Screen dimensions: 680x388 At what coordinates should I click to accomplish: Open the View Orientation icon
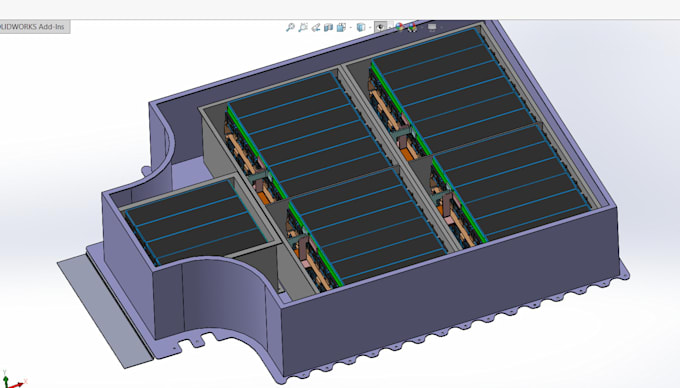(x=341, y=27)
